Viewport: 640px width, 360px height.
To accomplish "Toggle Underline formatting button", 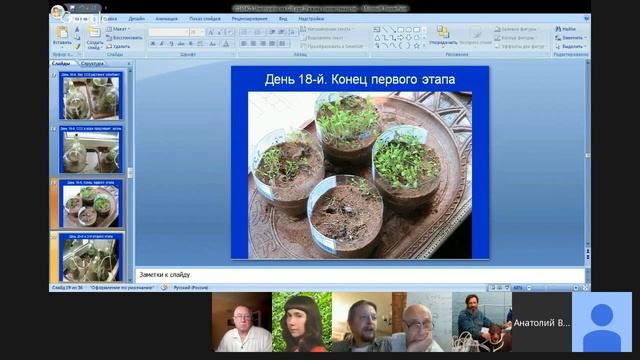I will coord(171,44).
